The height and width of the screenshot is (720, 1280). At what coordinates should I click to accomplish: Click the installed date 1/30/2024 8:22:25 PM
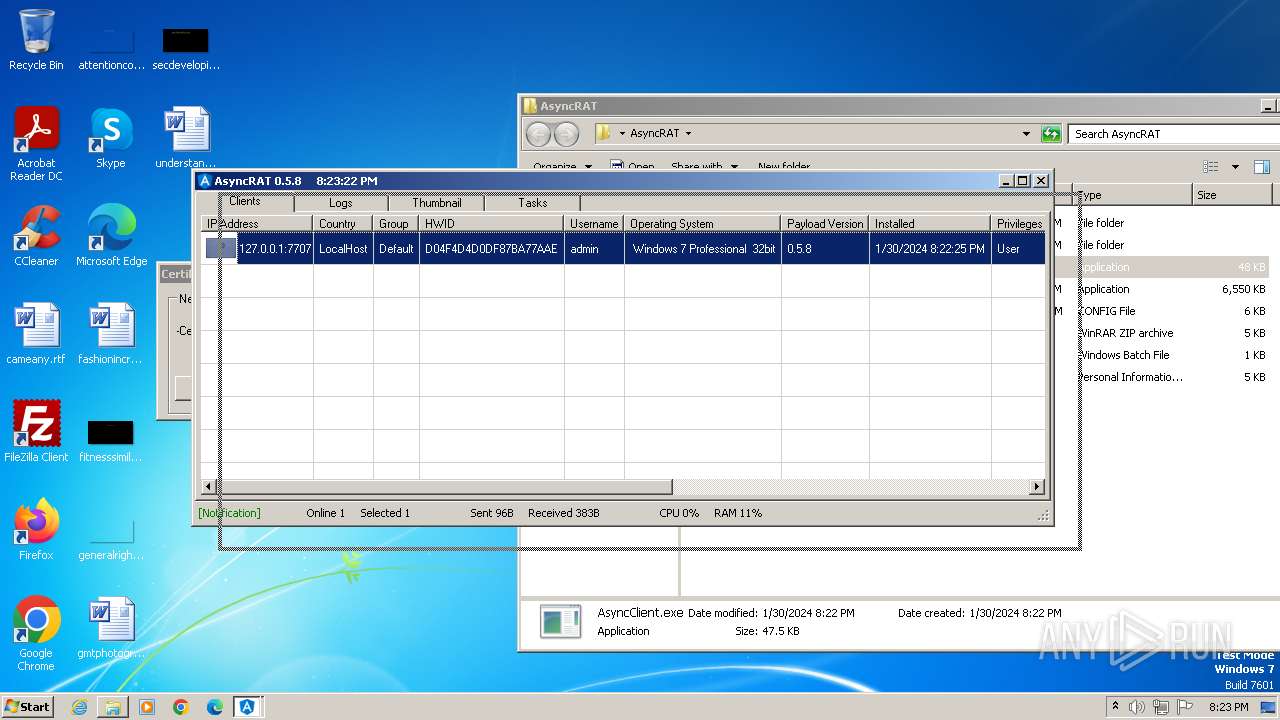click(930, 249)
